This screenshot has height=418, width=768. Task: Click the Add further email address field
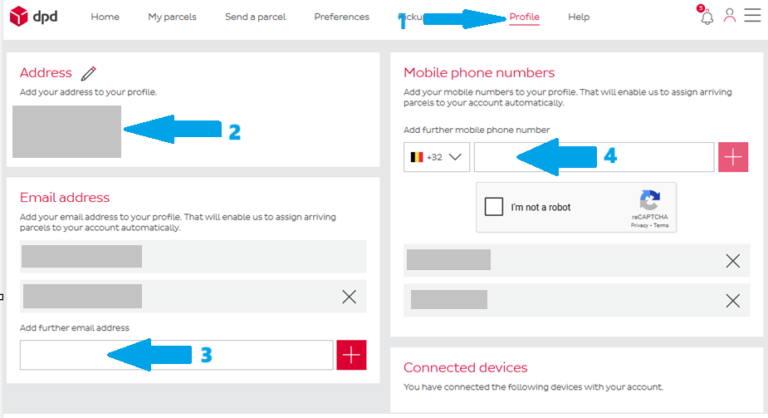176,355
